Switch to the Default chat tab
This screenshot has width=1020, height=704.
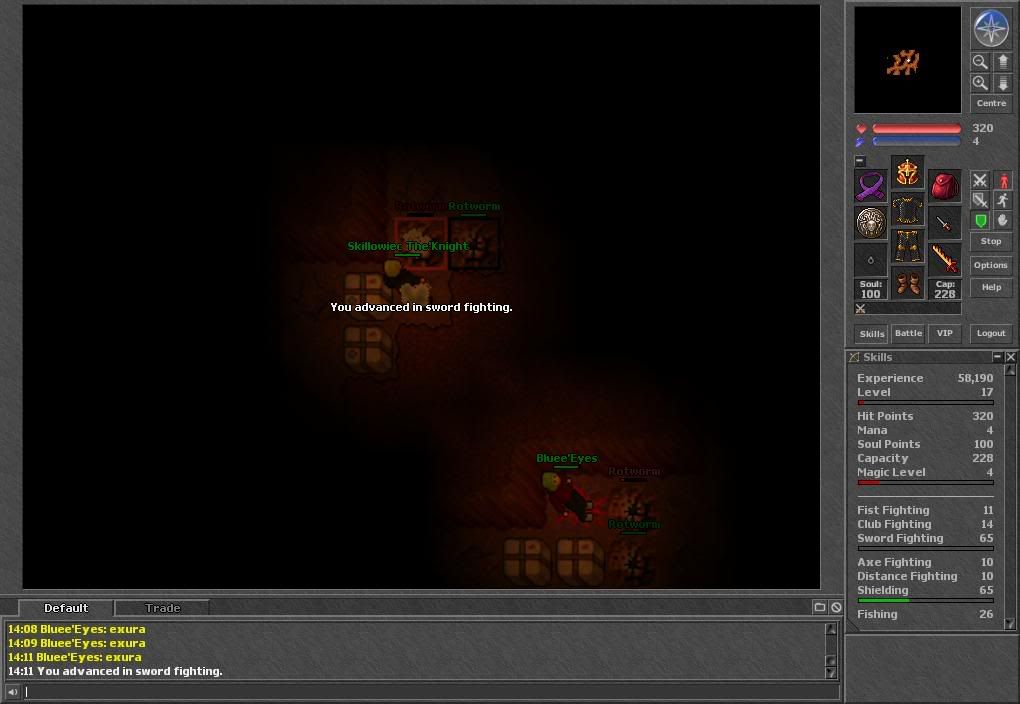coord(66,608)
